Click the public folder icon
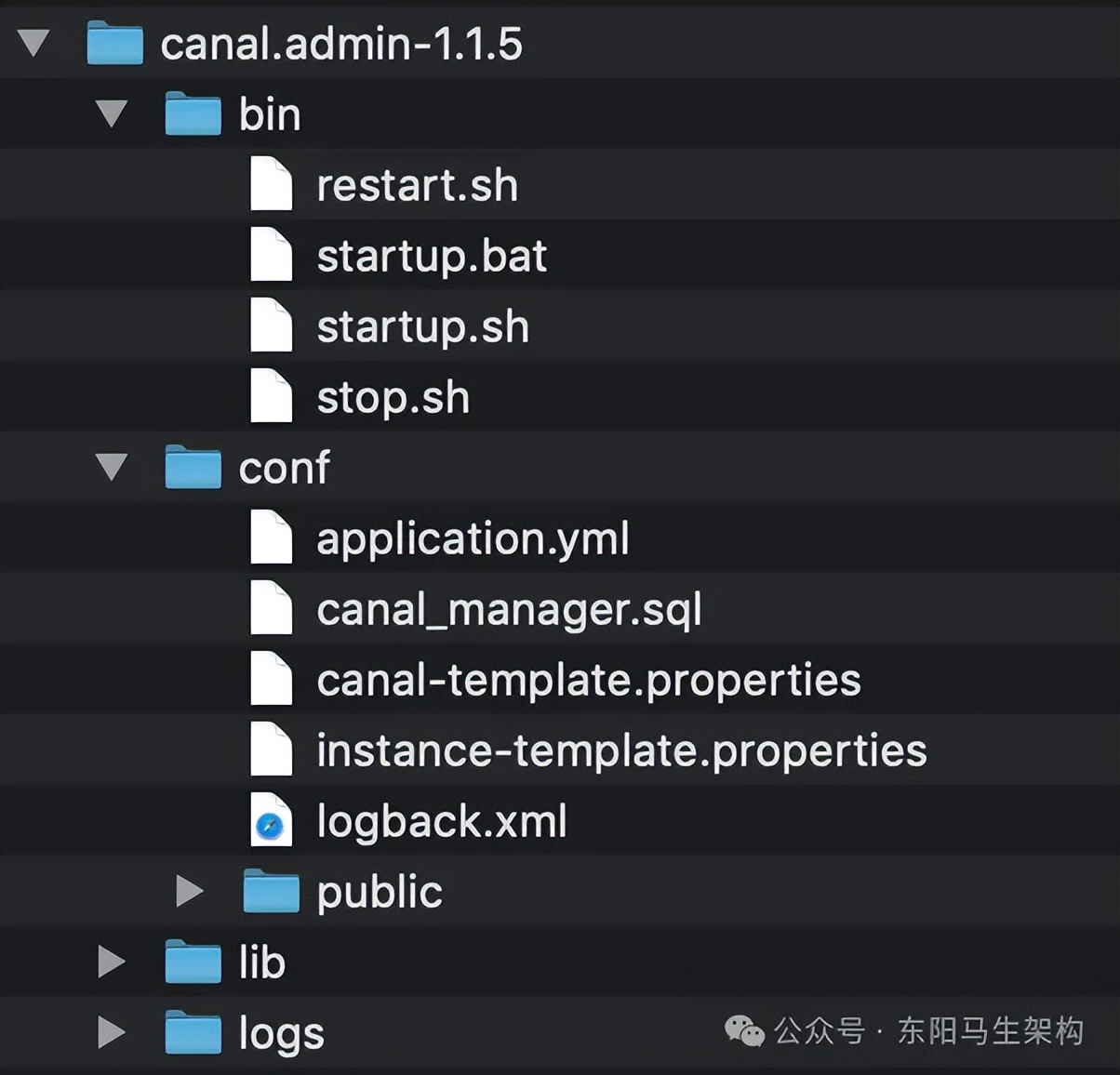 click(x=271, y=892)
